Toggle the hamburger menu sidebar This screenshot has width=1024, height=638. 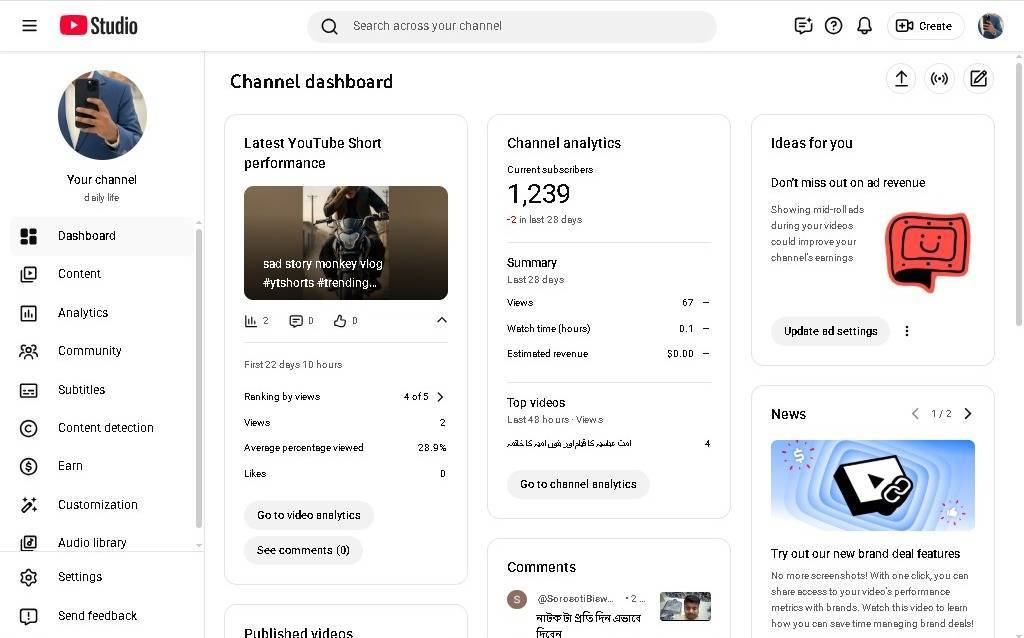click(29, 26)
